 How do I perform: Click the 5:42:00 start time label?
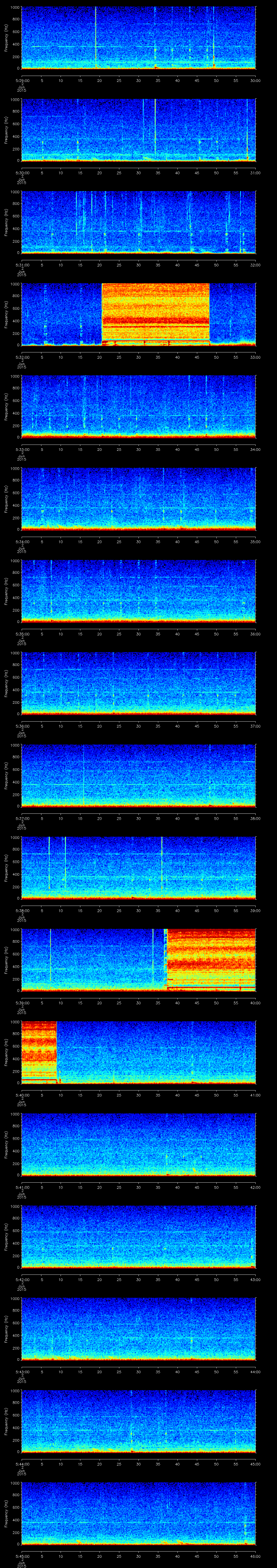tap(22, 1279)
